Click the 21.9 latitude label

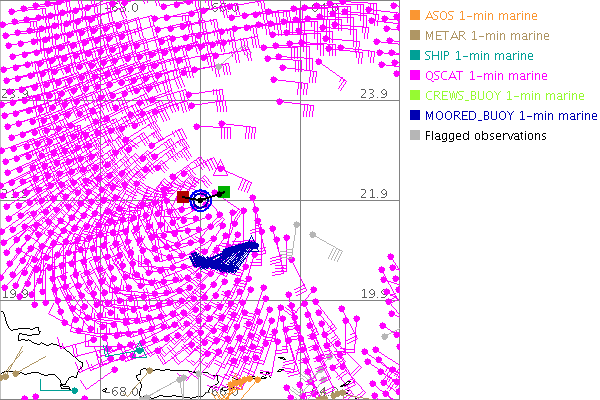coord(373,193)
